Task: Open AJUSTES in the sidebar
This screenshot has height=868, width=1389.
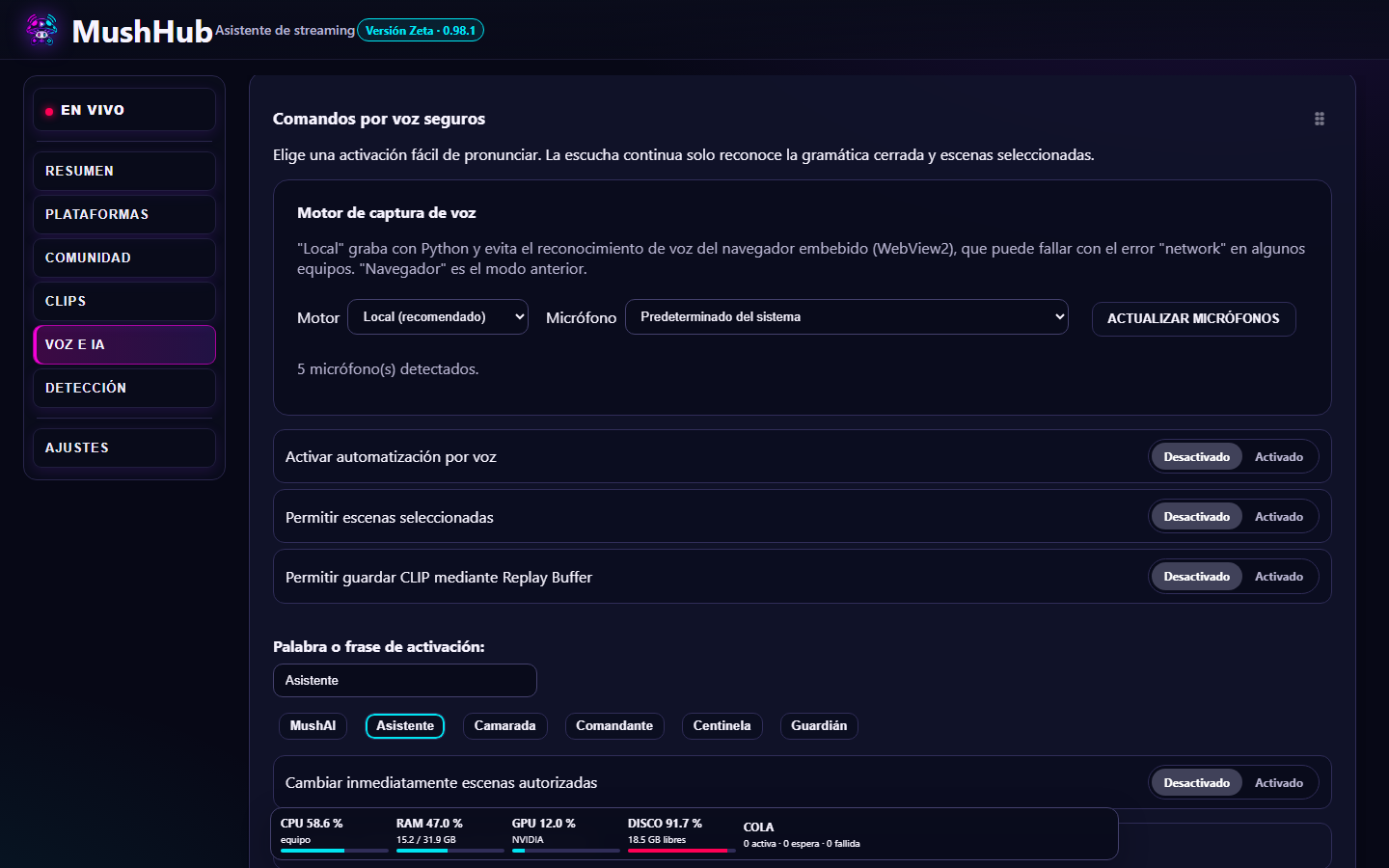Action: click(124, 448)
